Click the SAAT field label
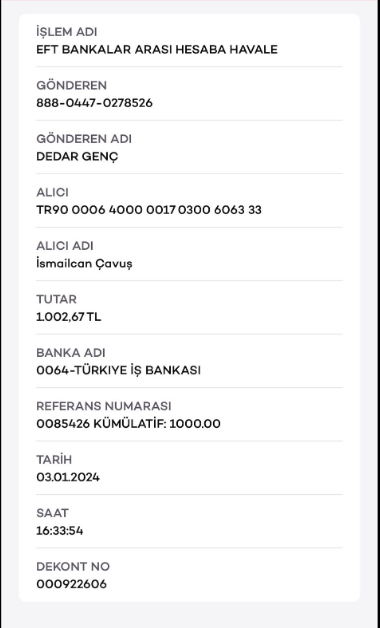The height and width of the screenshot is (628, 380). click(52, 513)
